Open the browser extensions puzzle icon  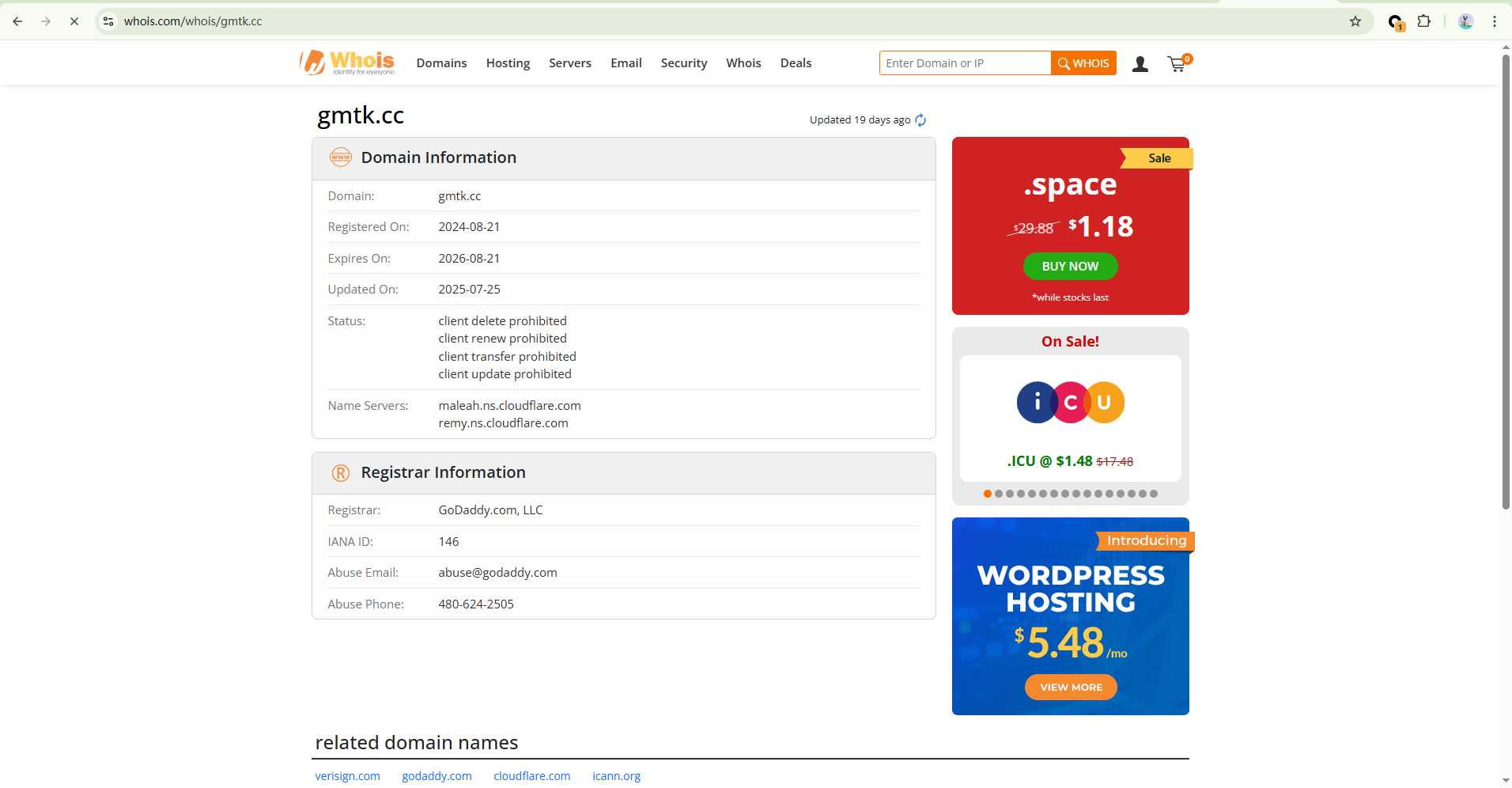(1424, 21)
